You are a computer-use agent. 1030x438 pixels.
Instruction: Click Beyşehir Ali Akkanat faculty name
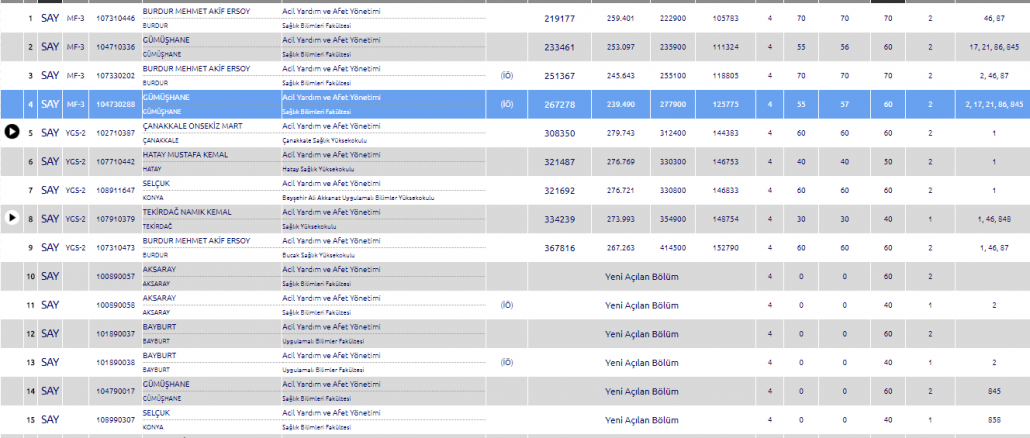(x=358, y=198)
